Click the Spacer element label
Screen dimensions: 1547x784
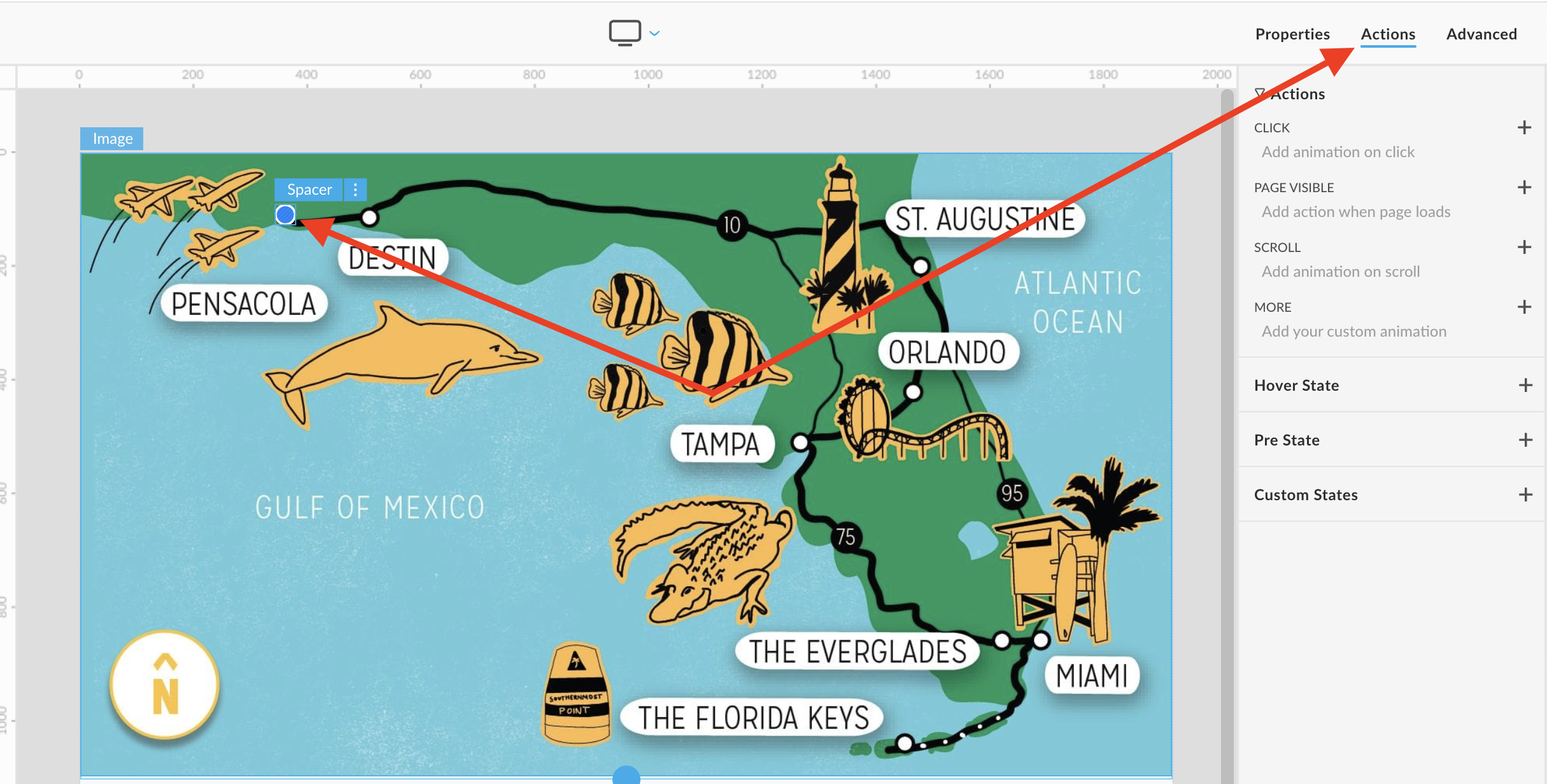click(309, 189)
